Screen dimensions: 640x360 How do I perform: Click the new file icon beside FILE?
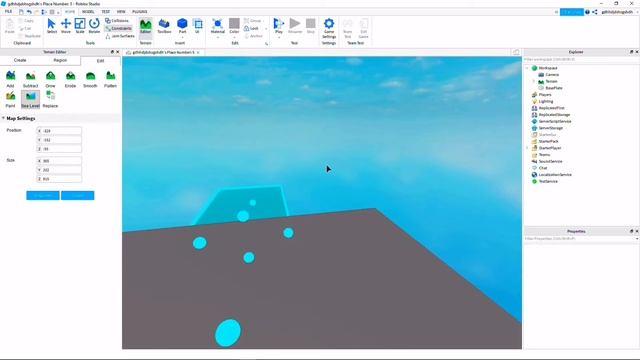tap(21, 12)
